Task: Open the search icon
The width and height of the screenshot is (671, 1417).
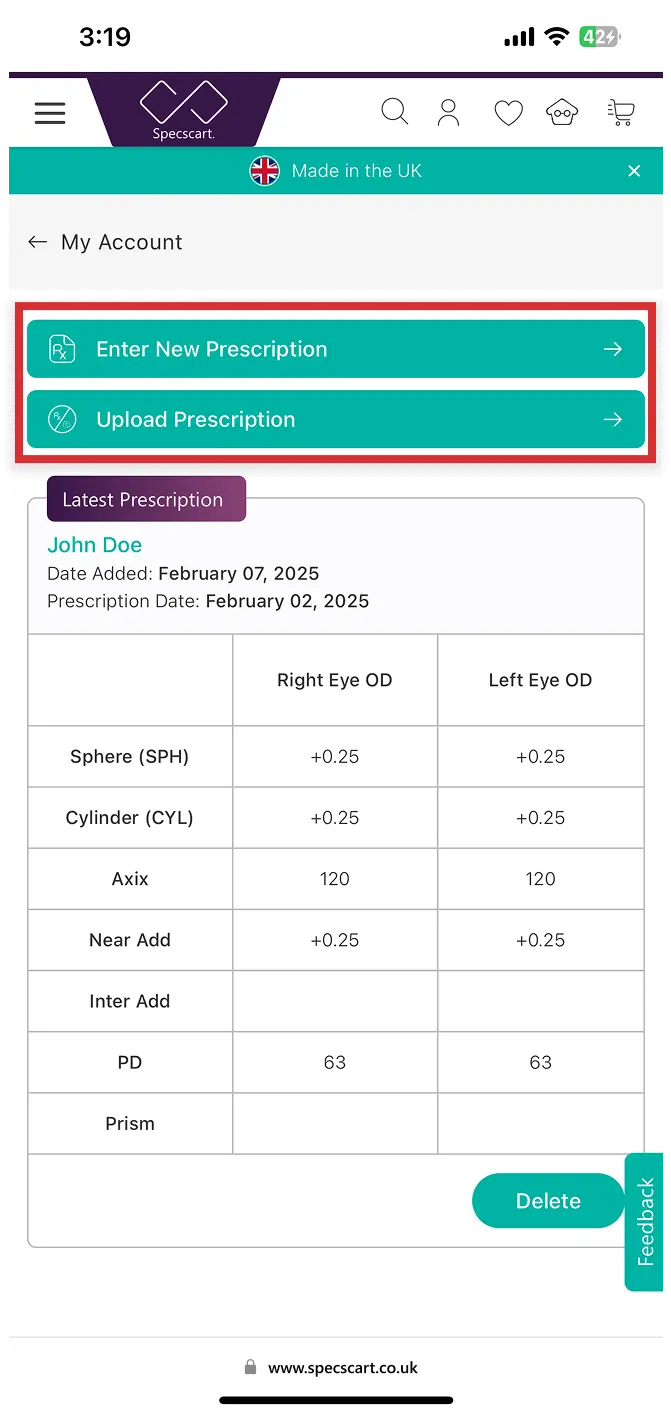Action: [394, 111]
